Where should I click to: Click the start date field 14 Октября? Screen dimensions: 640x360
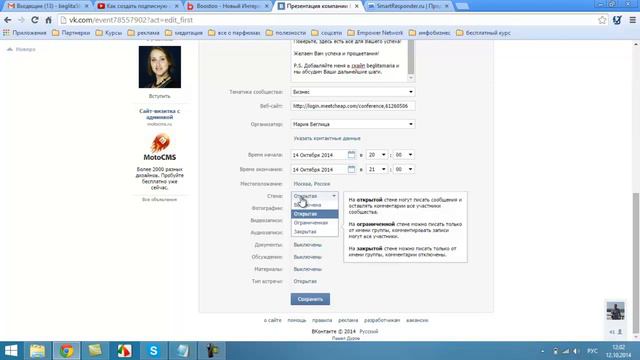(x=318, y=155)
